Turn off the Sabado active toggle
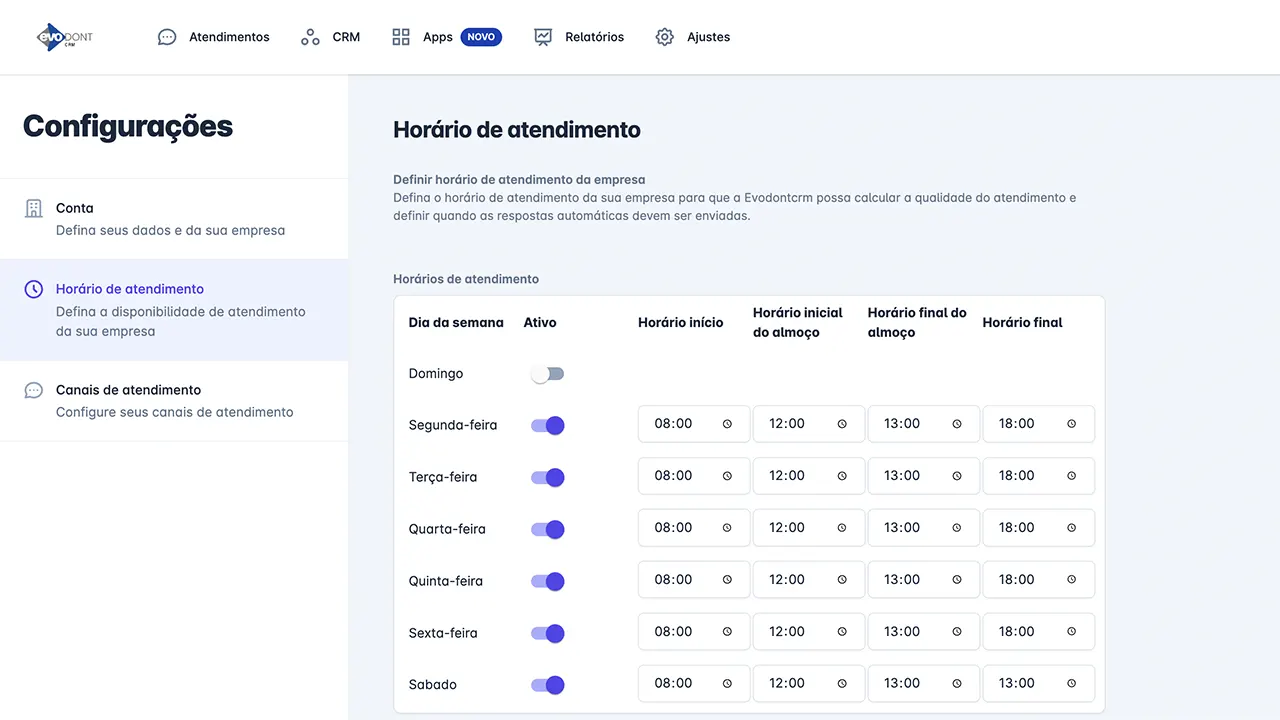Image resolution: width=1280 pixels, height=720 pixels. click(x=547, y=685)
